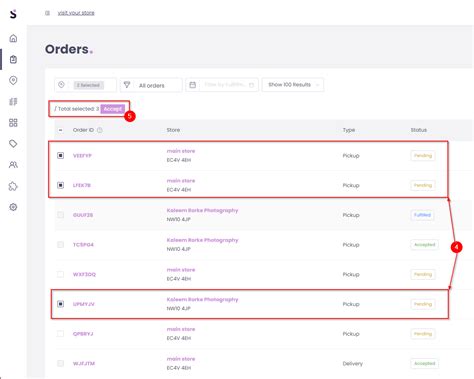Open order WXF3OQ
This screenshot has width=474, height=379.
coord(84,274)
